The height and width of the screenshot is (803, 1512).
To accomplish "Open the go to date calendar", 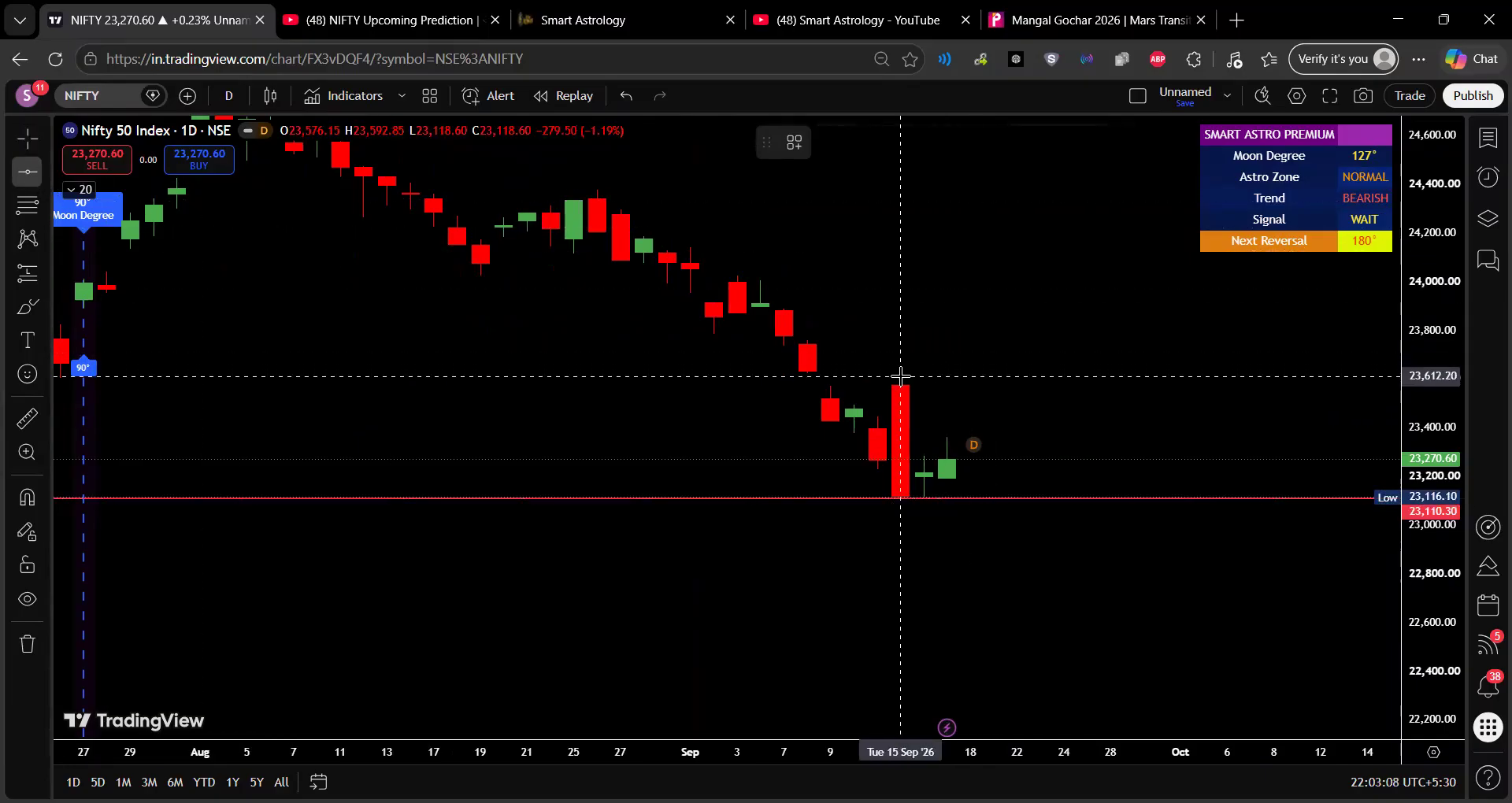I will point(318,783).
